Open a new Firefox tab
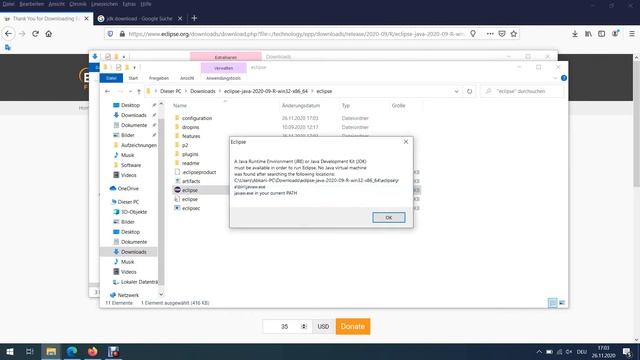This screenshot has width=640, height=360. click(x=194, y=18)
